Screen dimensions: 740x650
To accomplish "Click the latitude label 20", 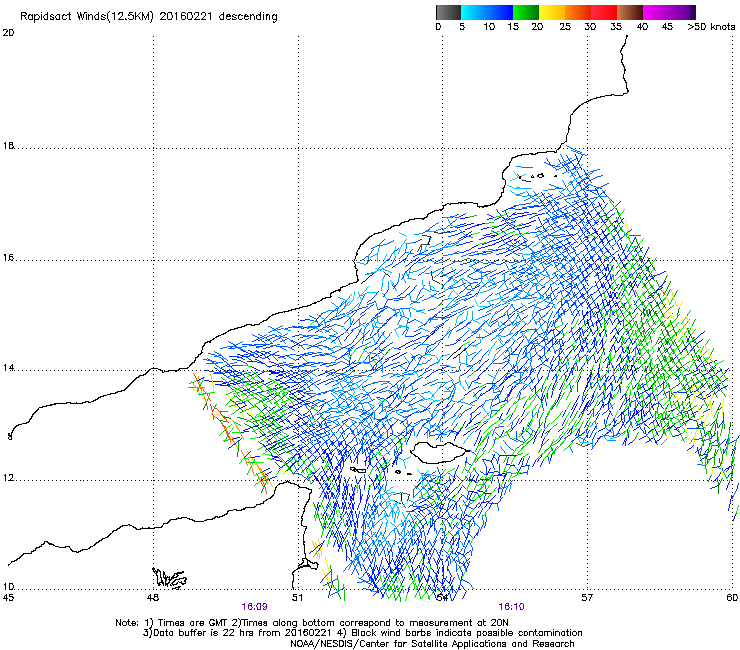I will [8, 33].
